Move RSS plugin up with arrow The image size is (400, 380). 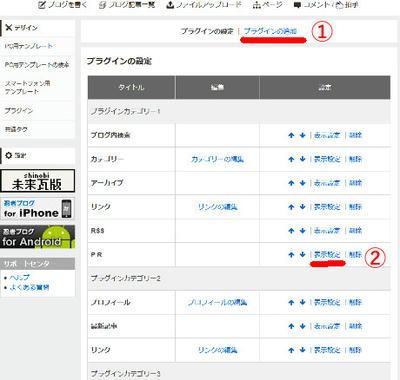[291, 231]
